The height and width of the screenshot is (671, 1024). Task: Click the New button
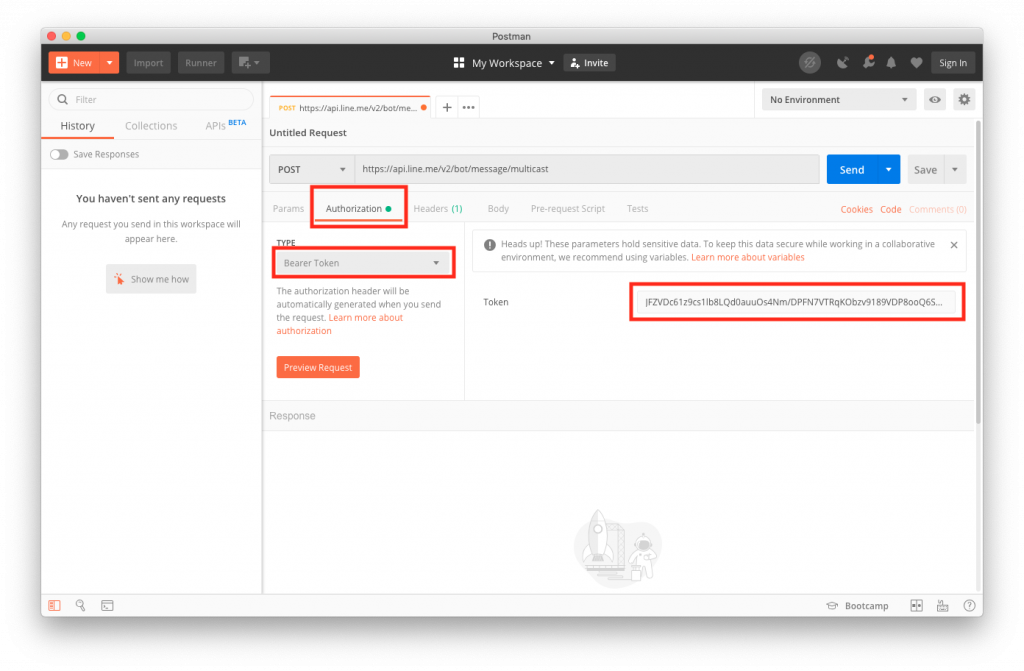tap(74, 63)
